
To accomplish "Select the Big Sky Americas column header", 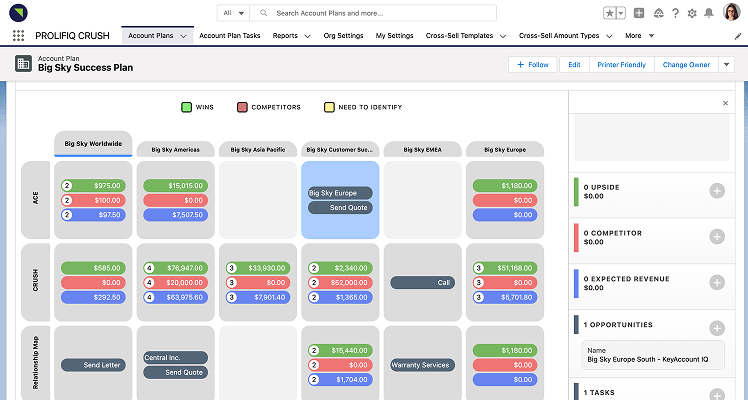I will click(x=176, y=149).
